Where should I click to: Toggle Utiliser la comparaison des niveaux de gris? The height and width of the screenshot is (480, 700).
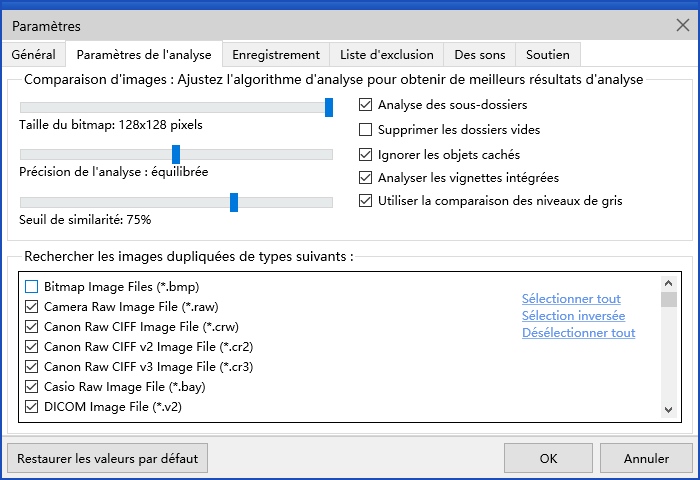click(x=366, y=201)
